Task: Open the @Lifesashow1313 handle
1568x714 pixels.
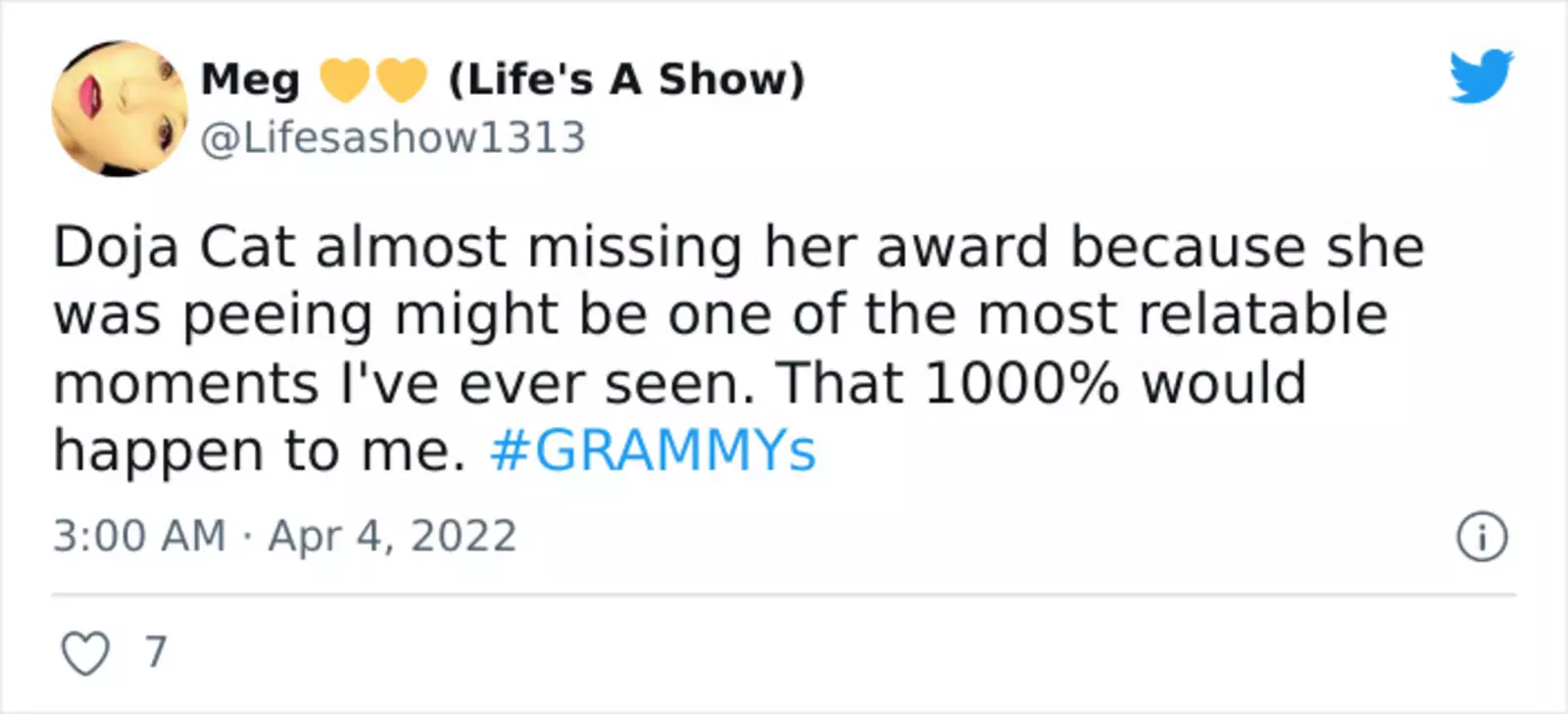Action: pos(393,137)
